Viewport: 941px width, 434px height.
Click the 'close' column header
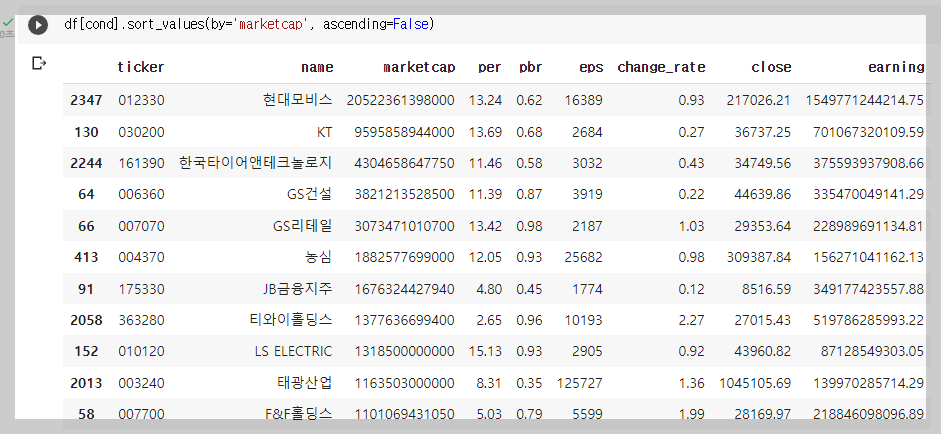771,67
